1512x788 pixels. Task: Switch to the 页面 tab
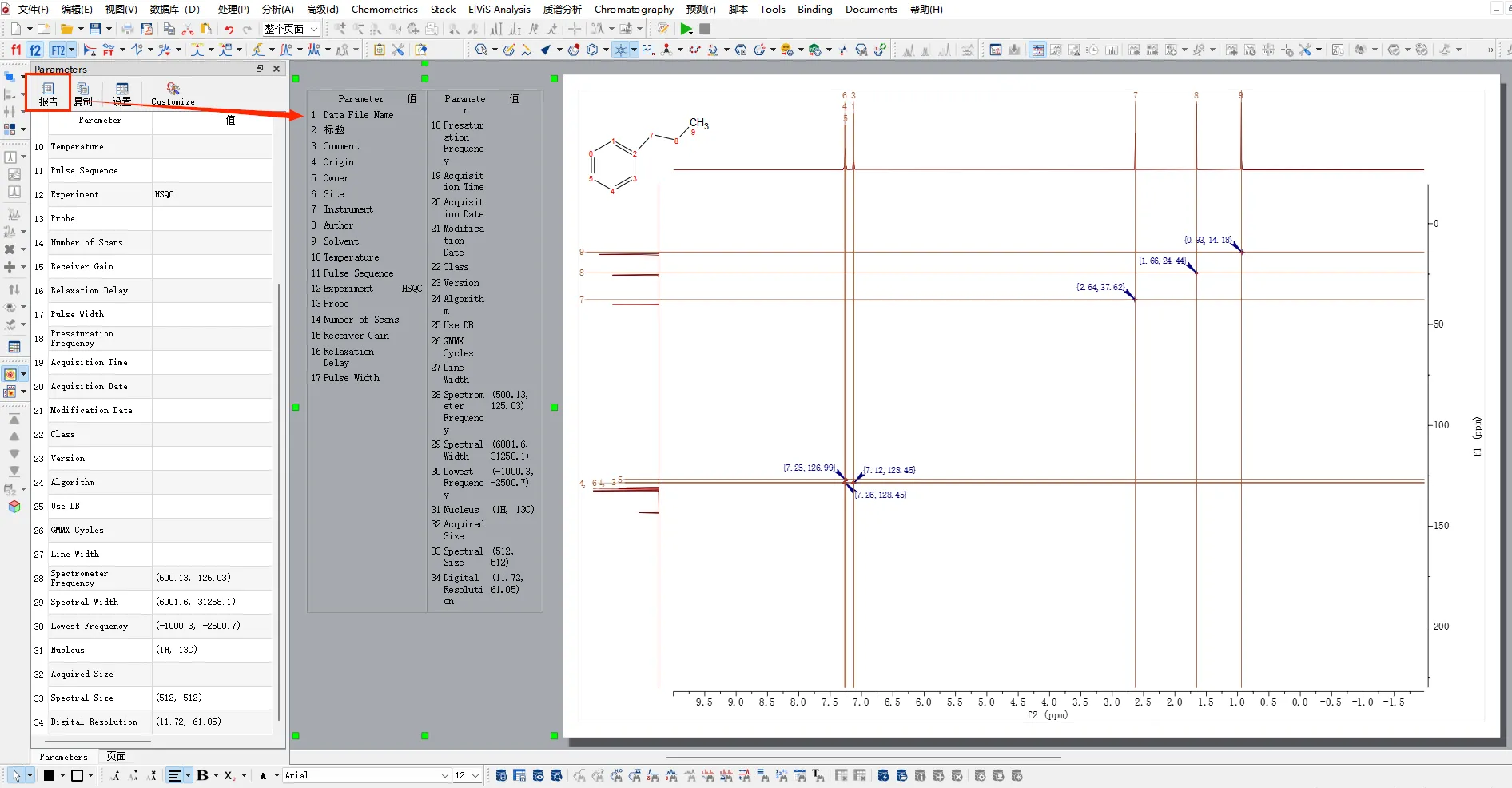(x=117, y=756)
